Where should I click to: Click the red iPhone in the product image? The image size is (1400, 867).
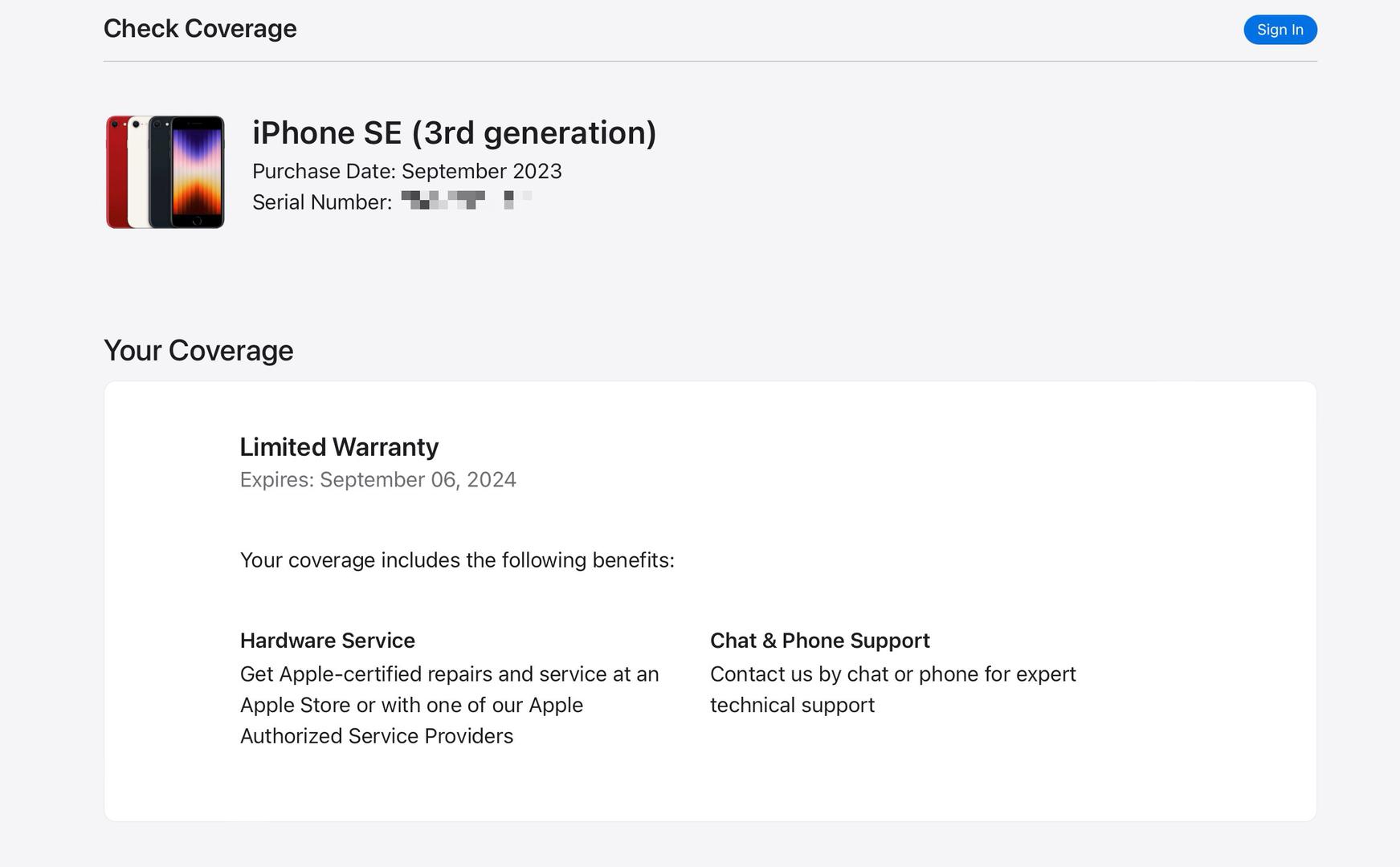point(116,173)
